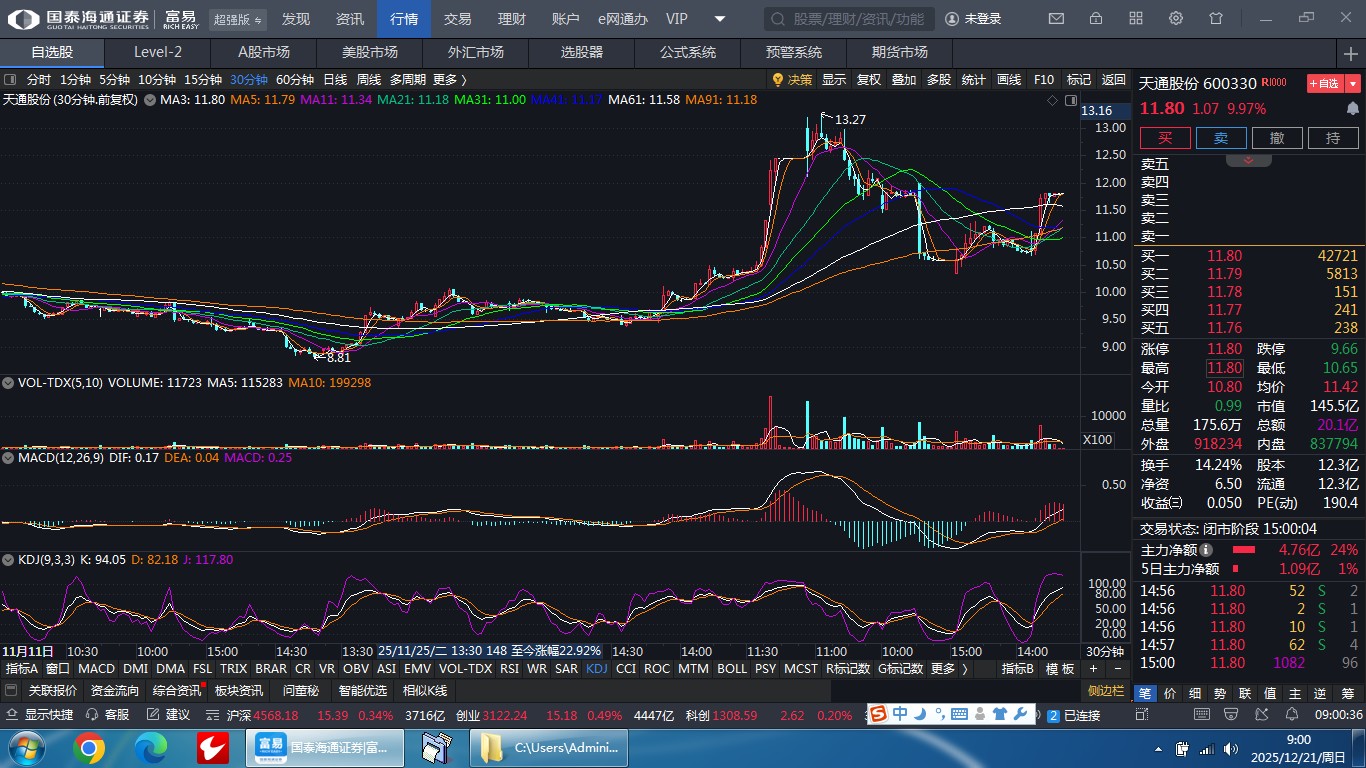Open the mail inbox icon in title bar
This screenshot has height=768, width=1366.
[1056, 19]
